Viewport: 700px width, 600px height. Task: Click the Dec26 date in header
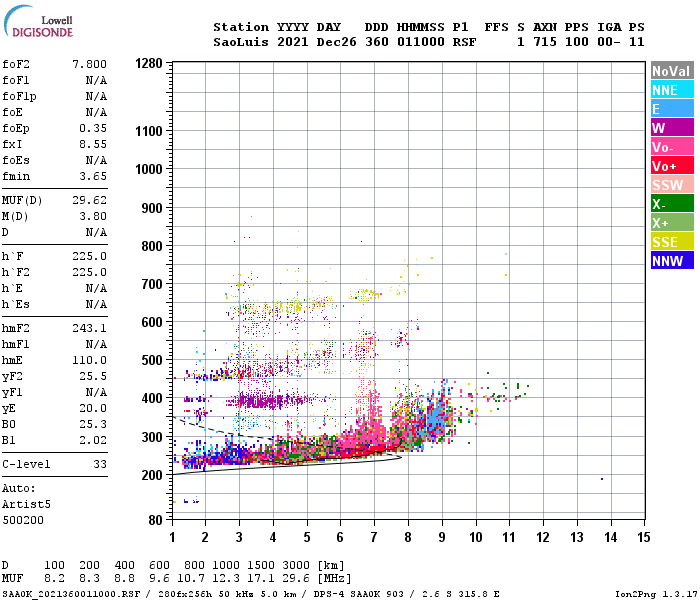tap(337, 42)
